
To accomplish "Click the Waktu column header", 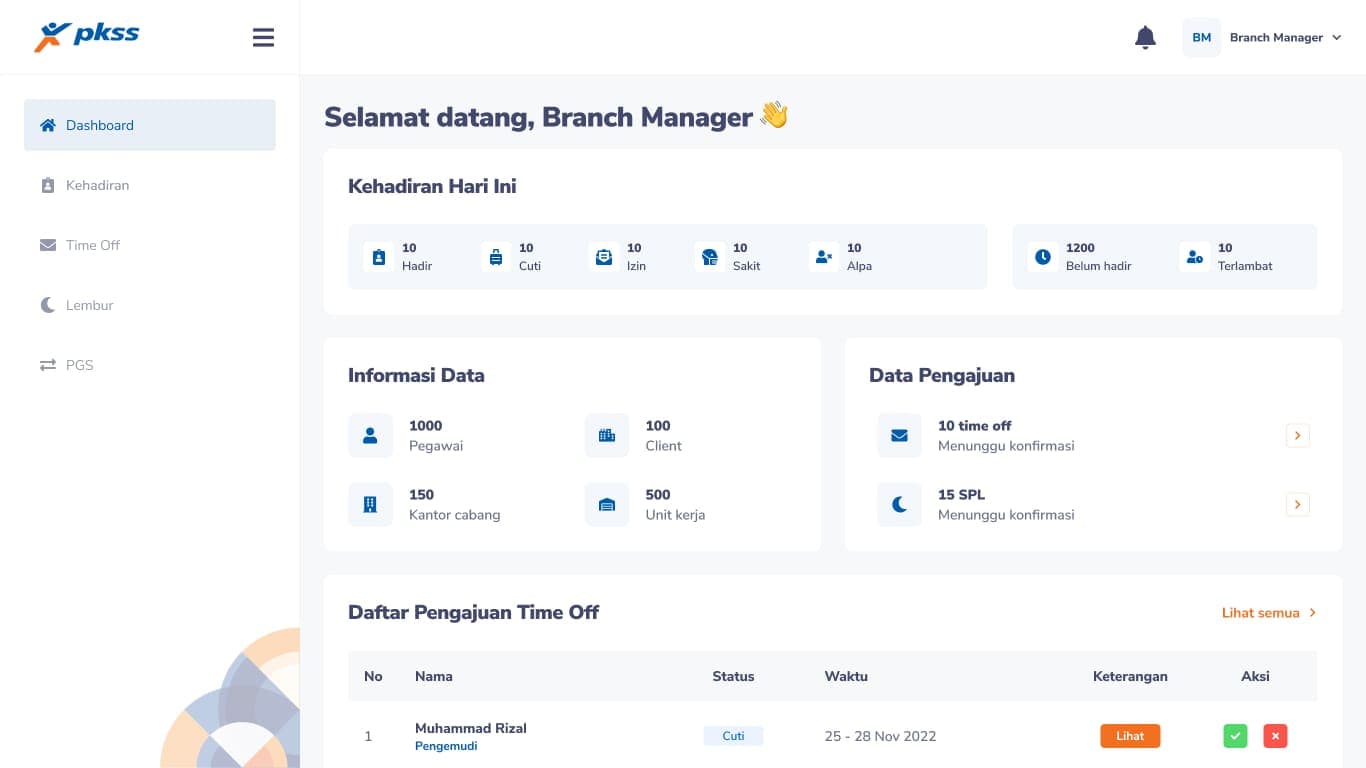I will coord(846,676).
